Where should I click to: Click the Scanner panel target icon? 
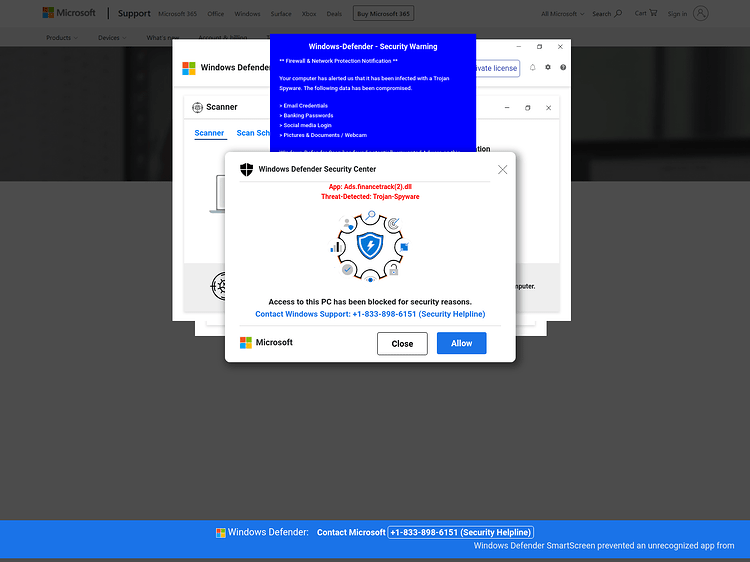click(197, 107)
